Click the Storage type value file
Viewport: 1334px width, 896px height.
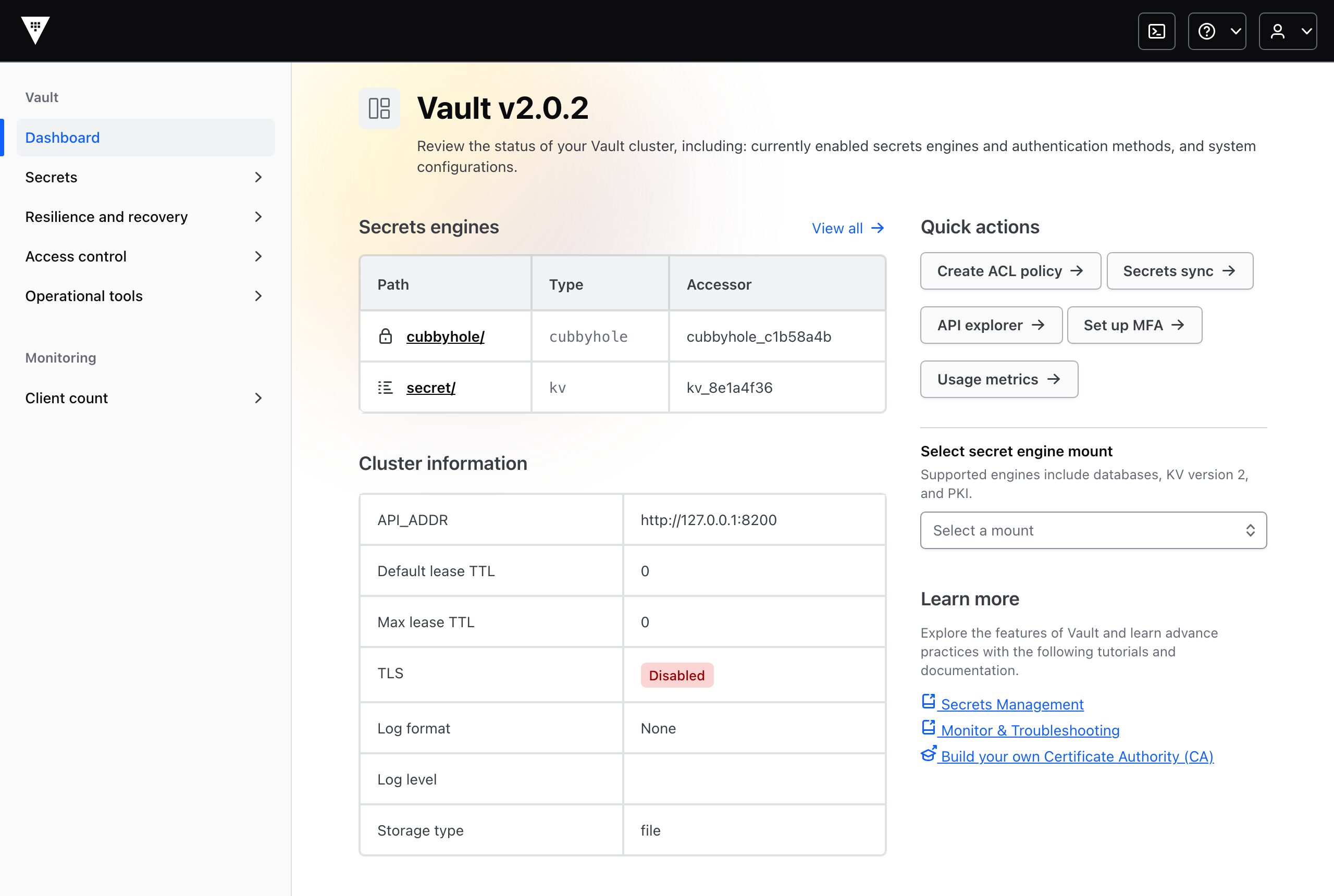pos(650,830)
